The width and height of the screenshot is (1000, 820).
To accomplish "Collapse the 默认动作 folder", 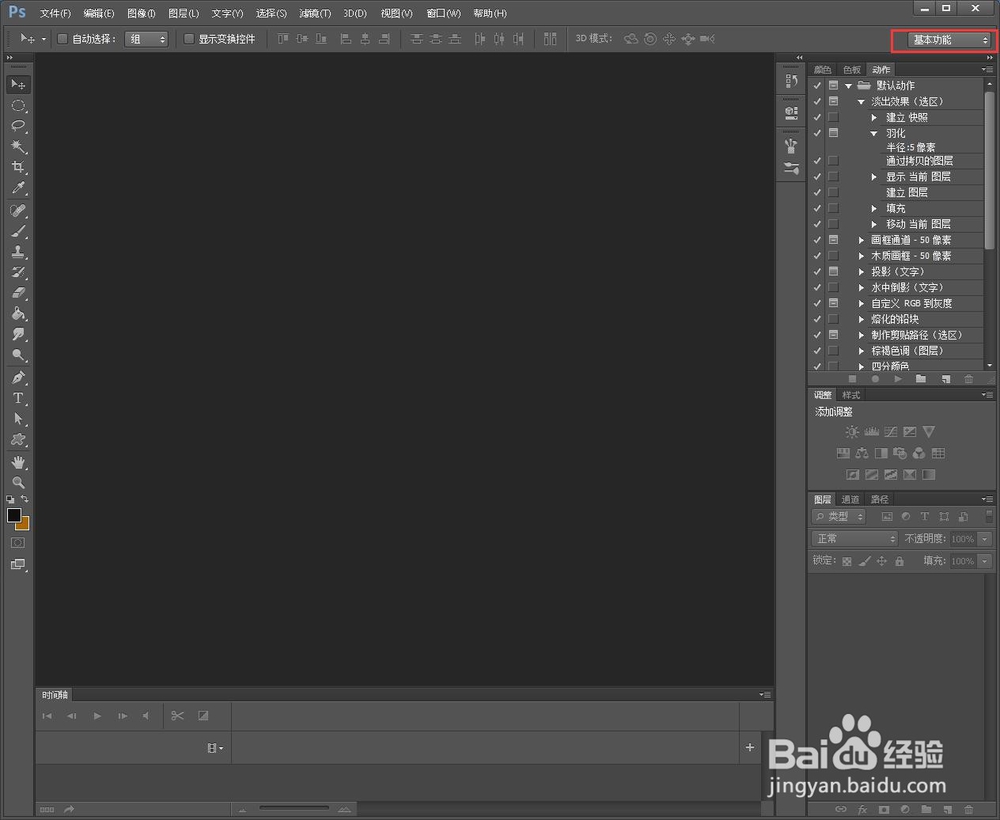I will (848, 85).
